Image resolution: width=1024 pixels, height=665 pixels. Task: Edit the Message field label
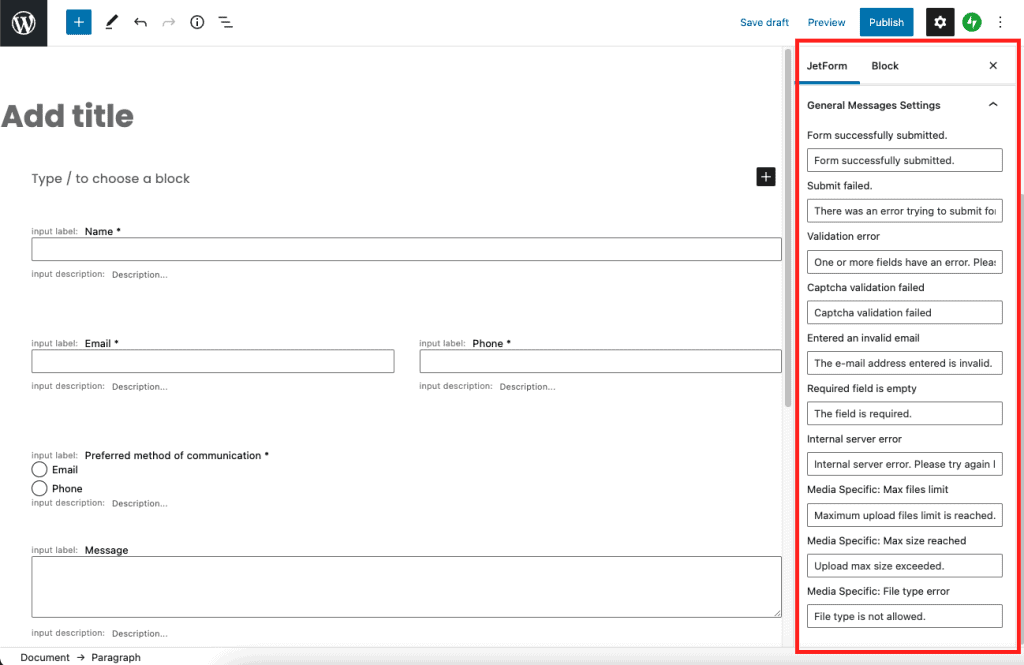pos(106,550)
